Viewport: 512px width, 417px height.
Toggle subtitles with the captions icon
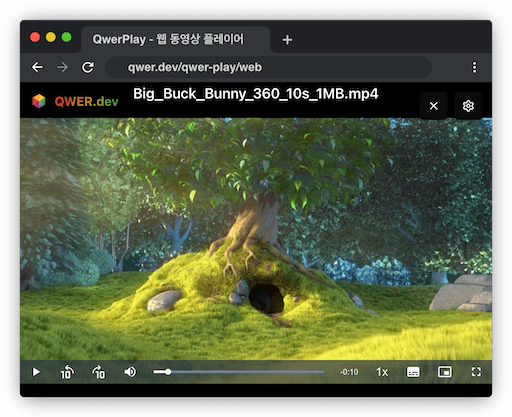click(413, 372)
